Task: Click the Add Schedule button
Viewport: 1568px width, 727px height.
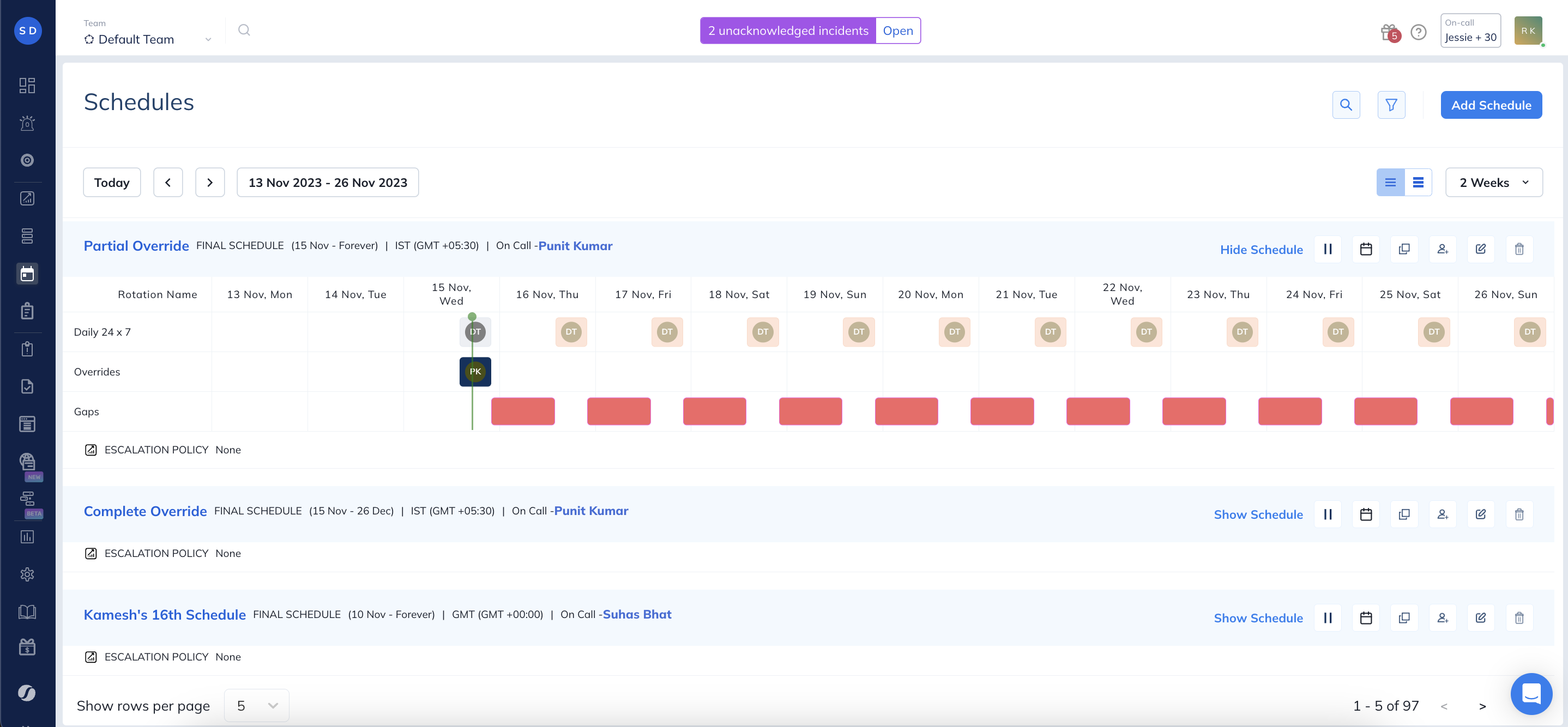Action: (1491, 105)
